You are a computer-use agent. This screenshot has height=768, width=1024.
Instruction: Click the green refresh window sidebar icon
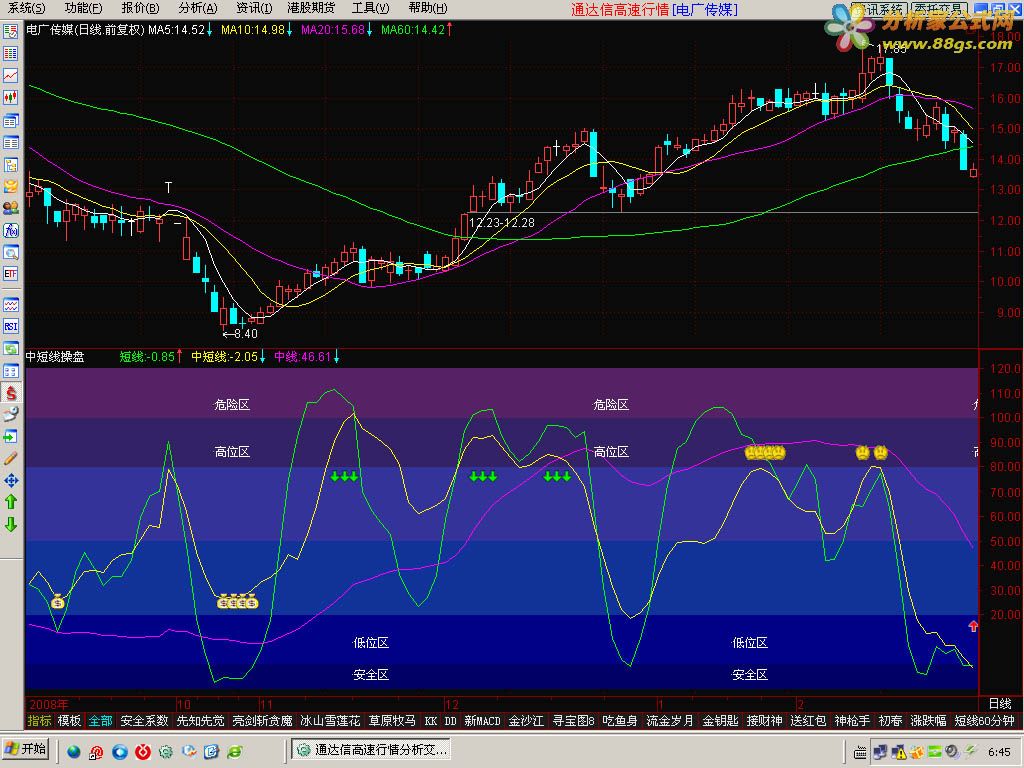pyautogui.click(x=10, y=348)
